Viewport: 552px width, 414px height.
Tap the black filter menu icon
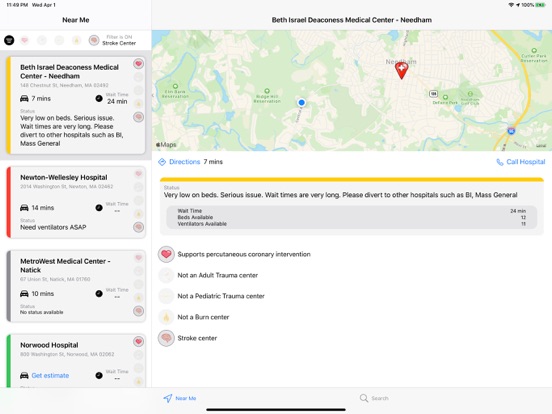point(9,40)
